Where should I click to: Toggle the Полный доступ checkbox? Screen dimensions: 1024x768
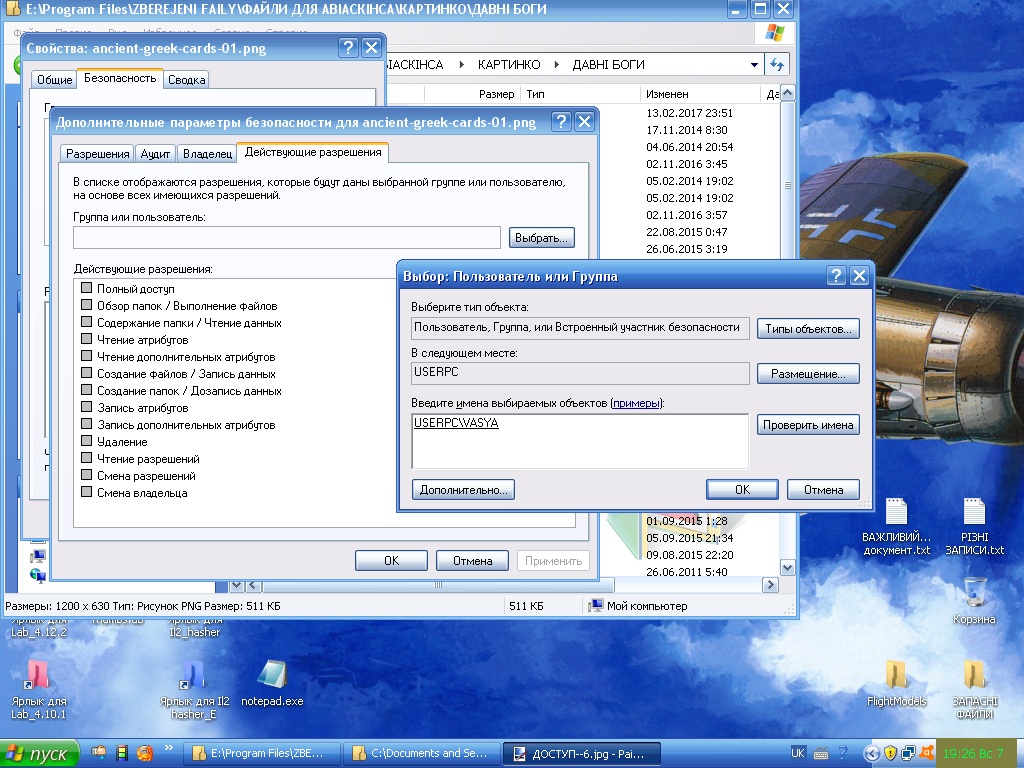(x=86, y=288)
